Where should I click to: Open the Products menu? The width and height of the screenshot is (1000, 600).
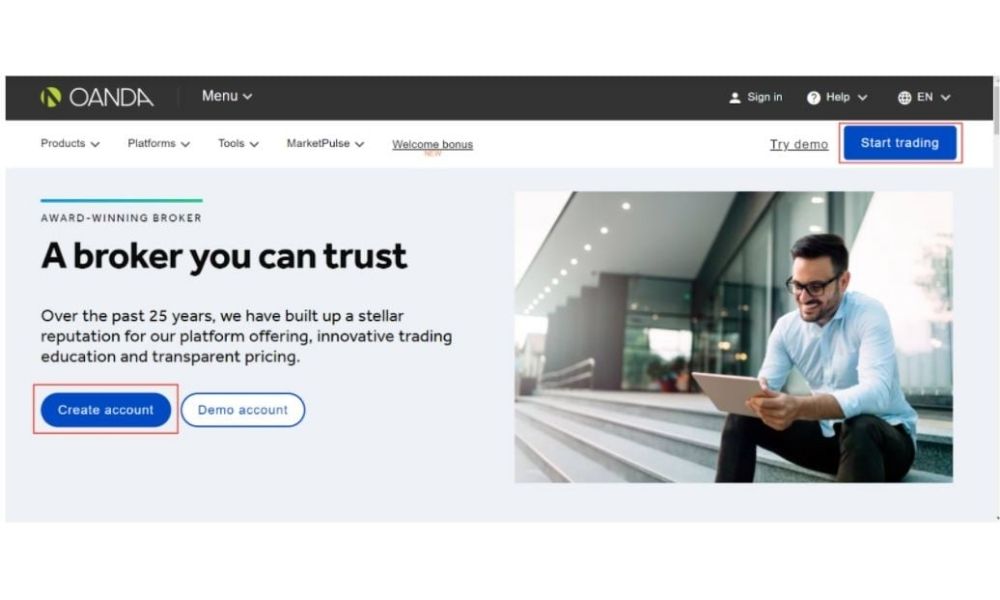click(x=70, y=143)
